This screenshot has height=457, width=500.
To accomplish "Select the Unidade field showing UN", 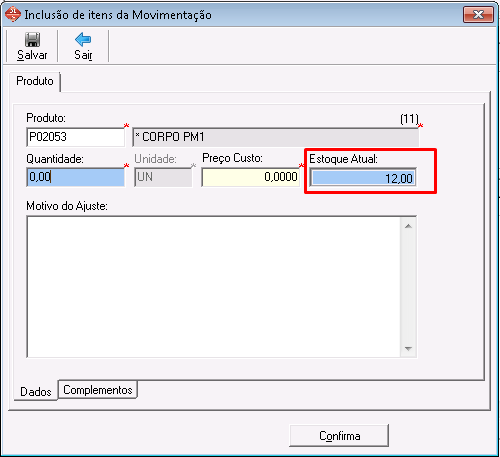I will tap(163, 177).
